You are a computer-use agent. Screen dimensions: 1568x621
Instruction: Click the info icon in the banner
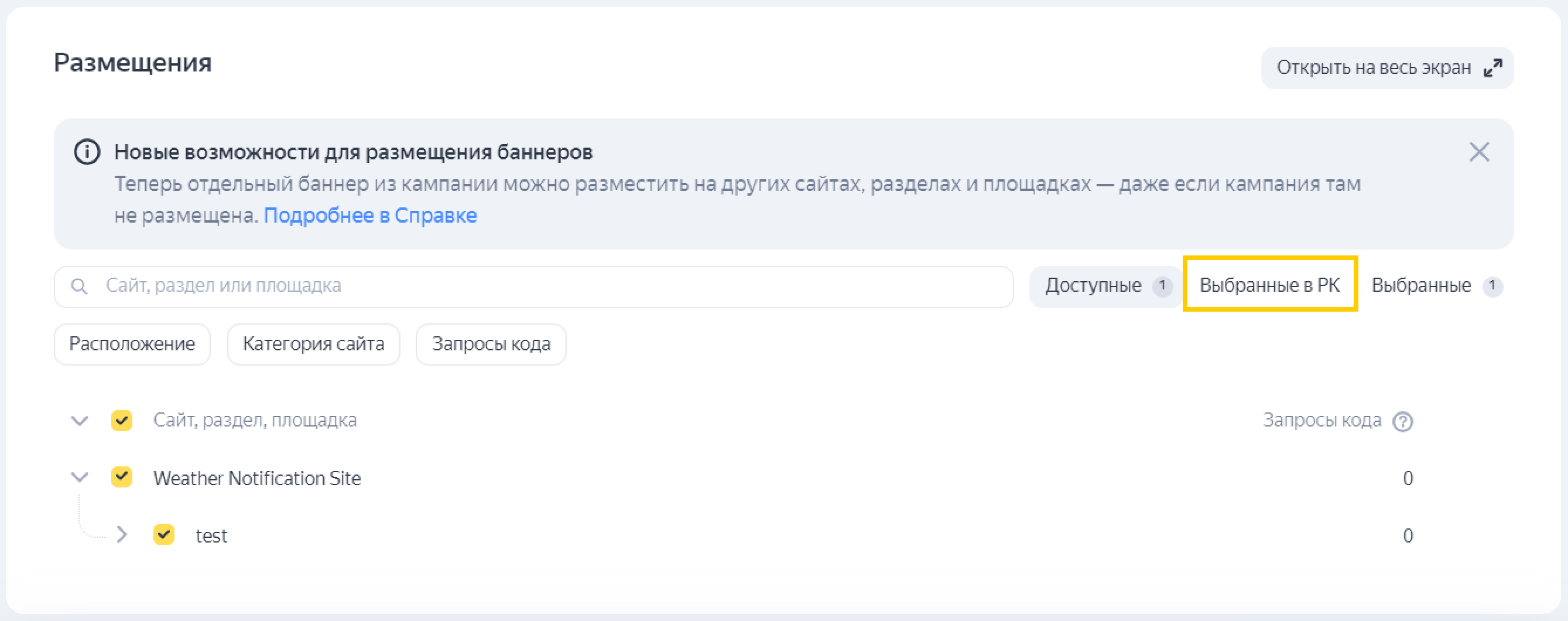(x=87, y=152)
